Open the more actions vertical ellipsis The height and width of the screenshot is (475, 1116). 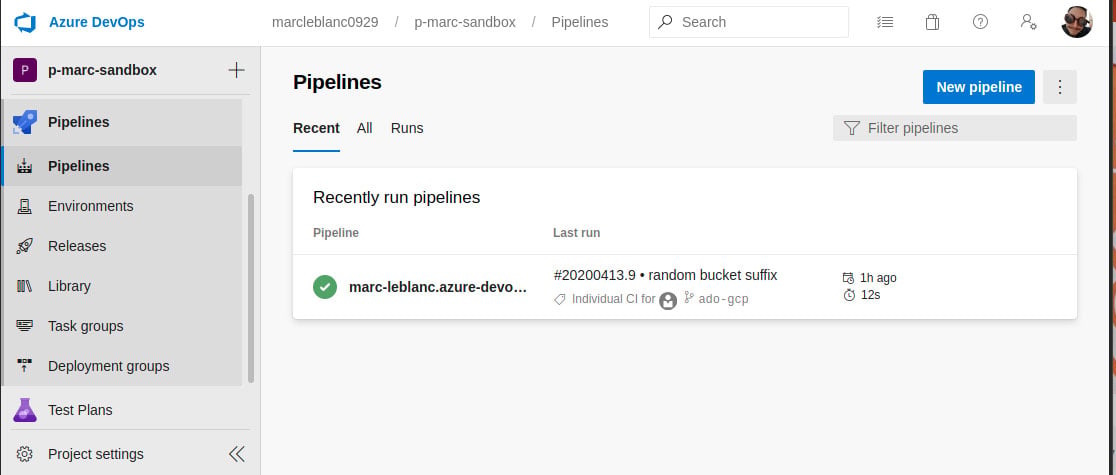tap(1060, 87)
